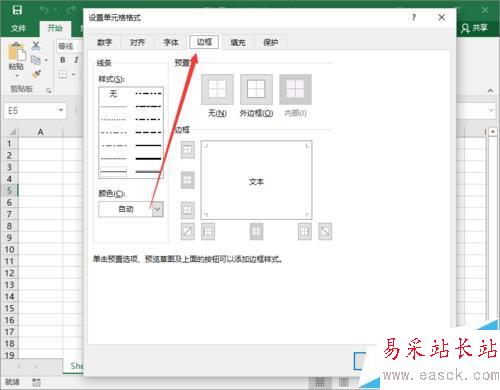
Task: Click the Select All corner triangle
Action: tap(12, 132)
